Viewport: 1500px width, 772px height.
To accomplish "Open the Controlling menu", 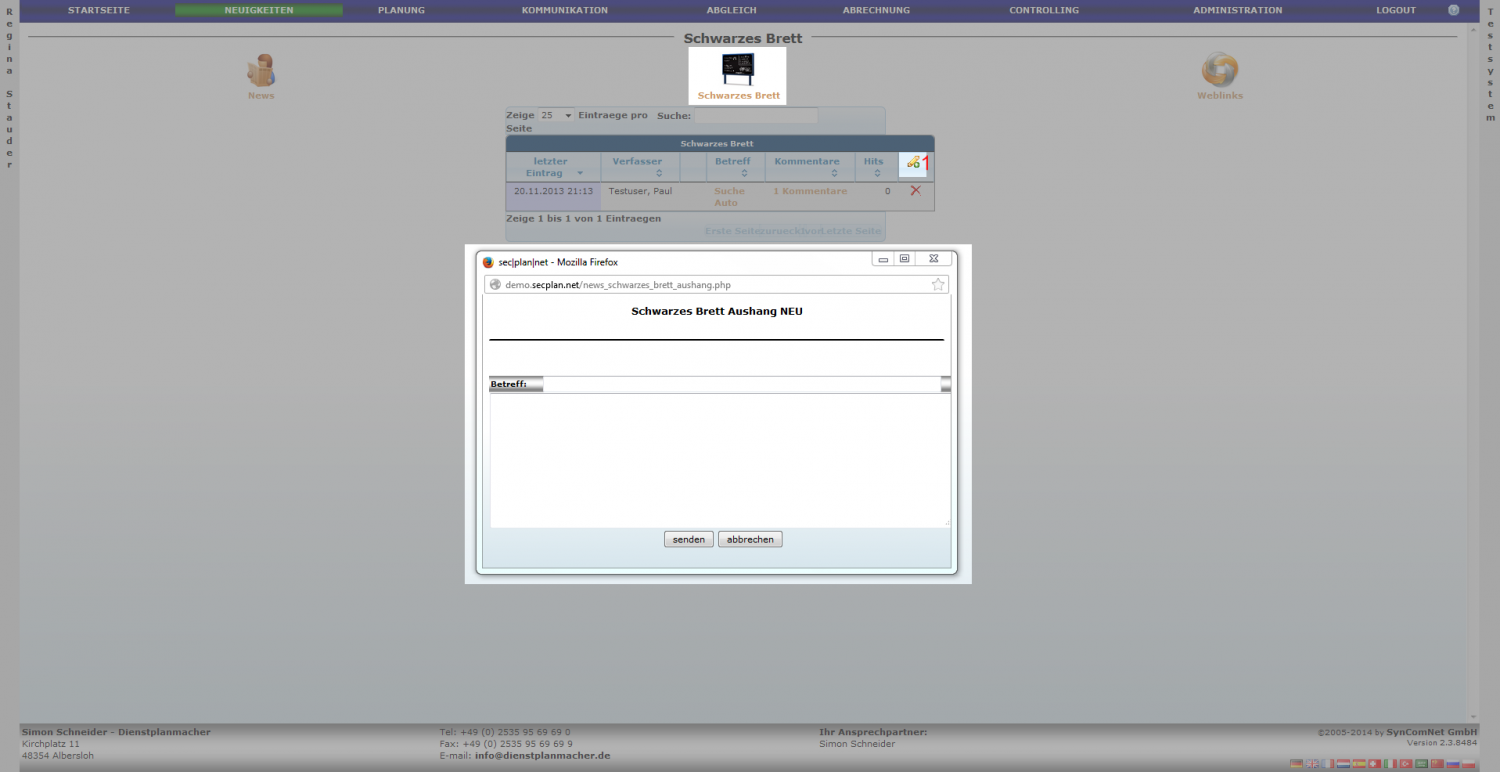I will 1044,10.
